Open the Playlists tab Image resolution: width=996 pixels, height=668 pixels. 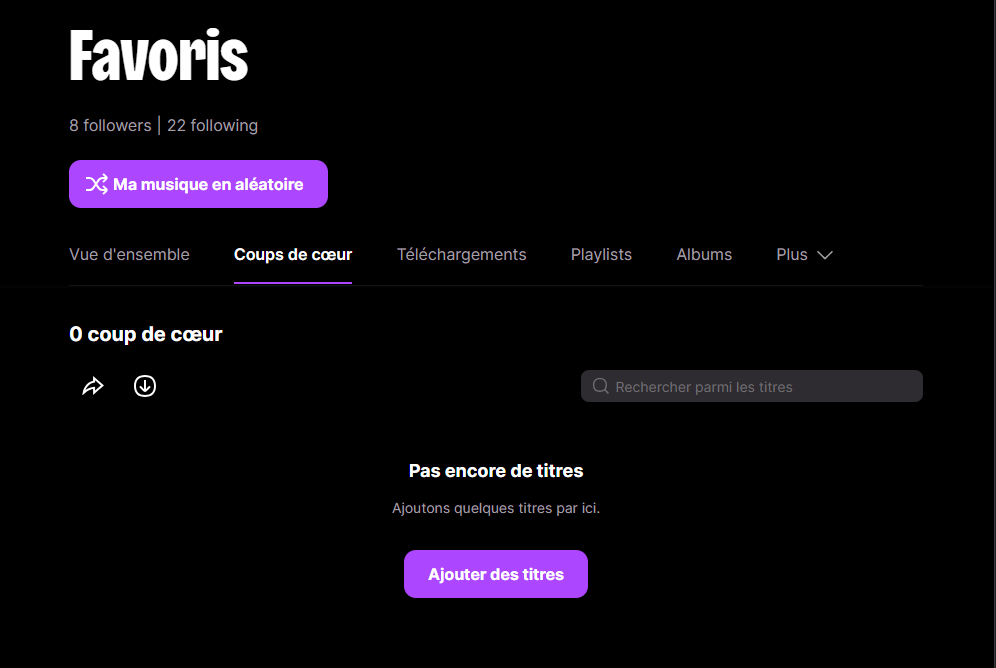click(x=601, y=255)
